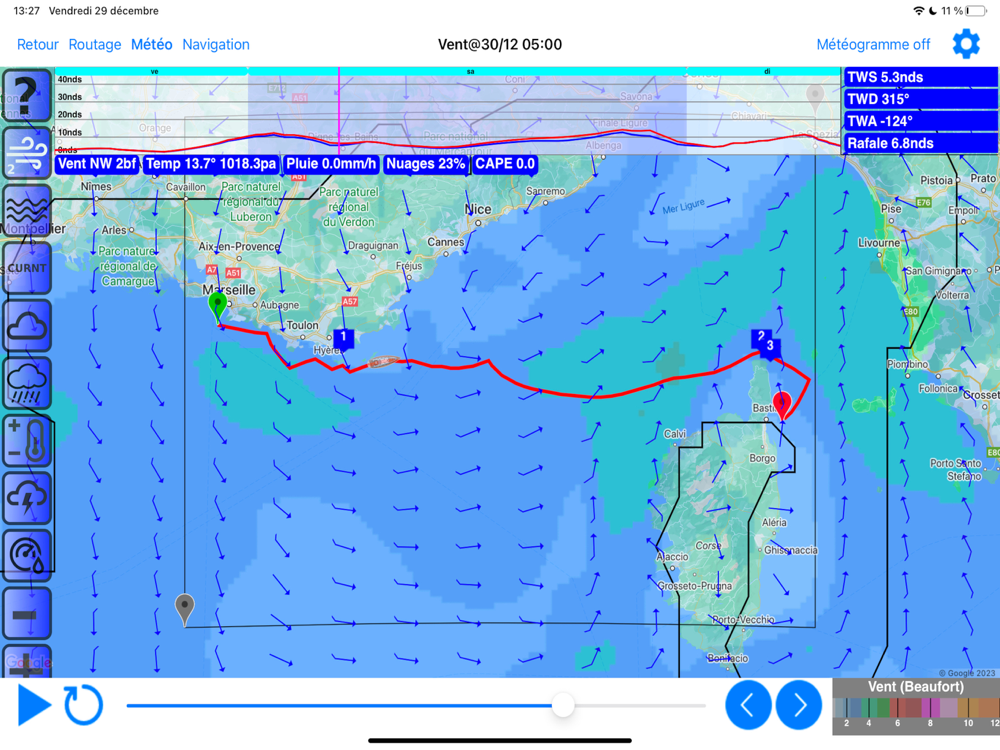Tap the Vent (Beaufort) color legend

(916, 705)
